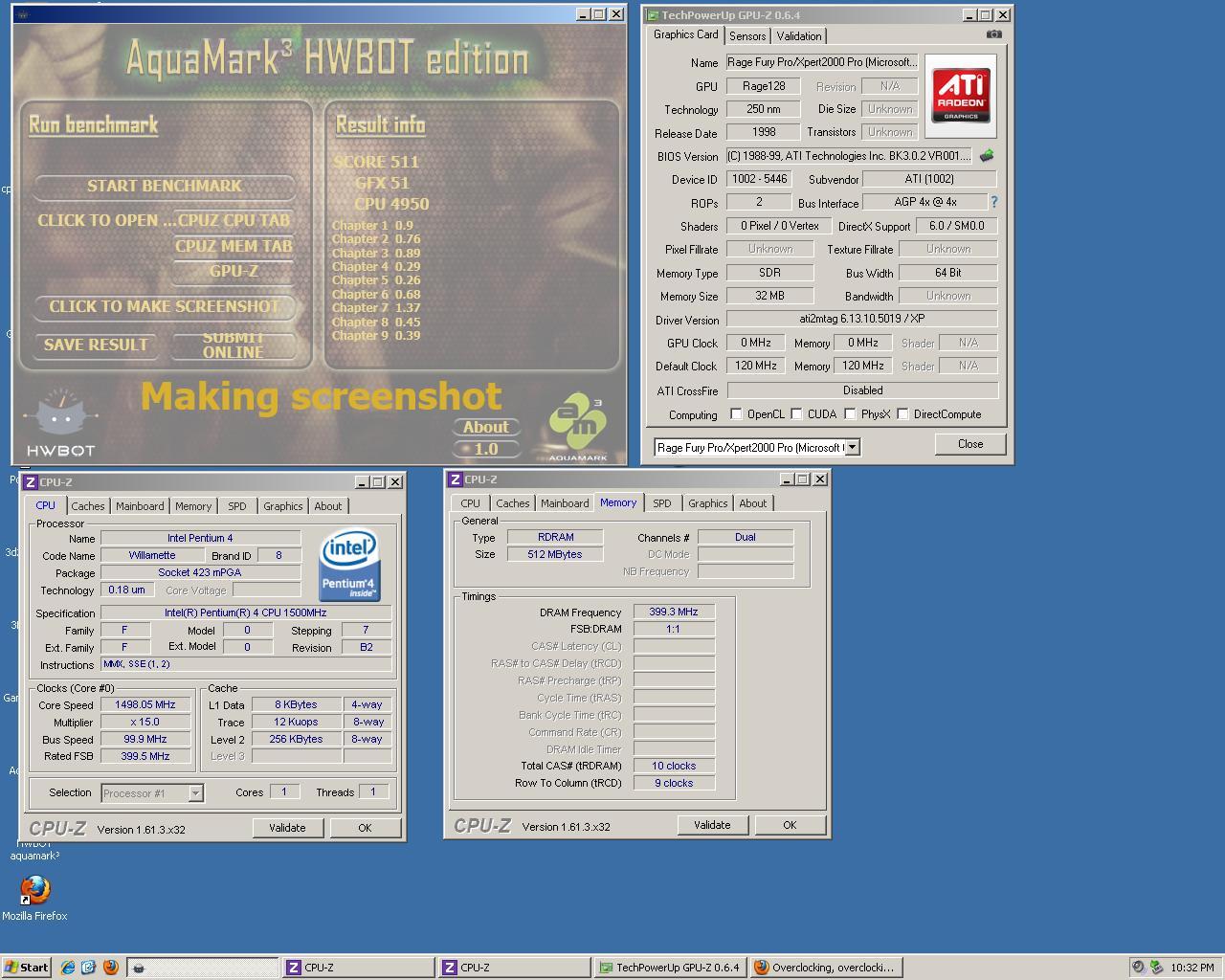Click the Core Speed 1498.05 MHz value

click(x=145, y=704)
